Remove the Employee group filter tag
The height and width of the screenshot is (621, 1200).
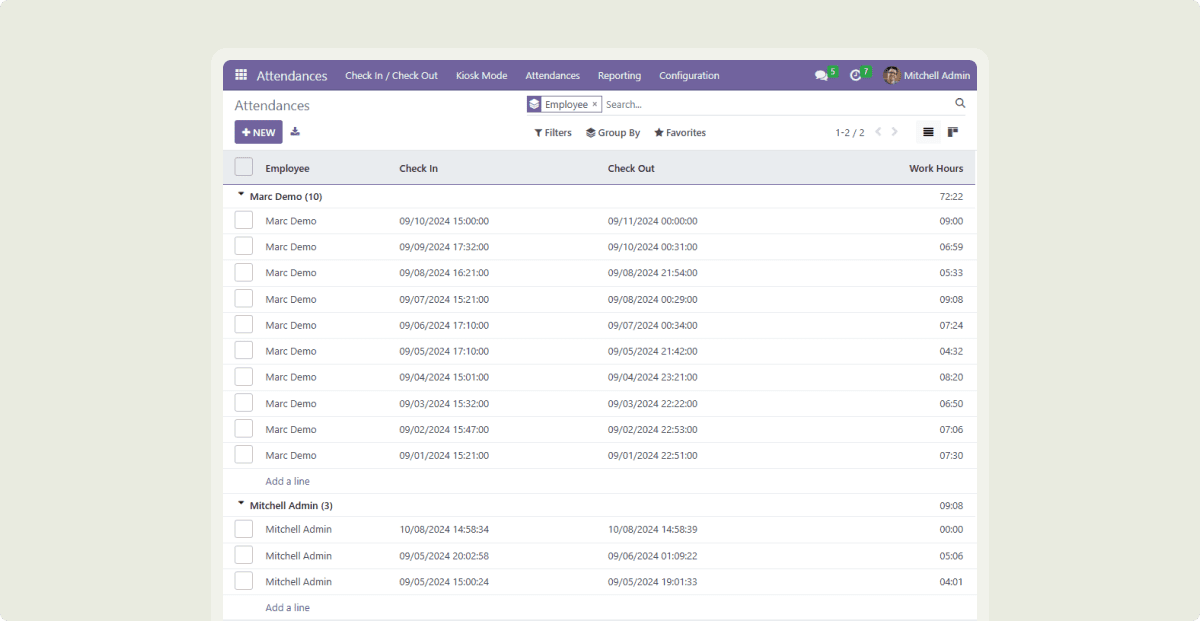(x=595, y=104)
